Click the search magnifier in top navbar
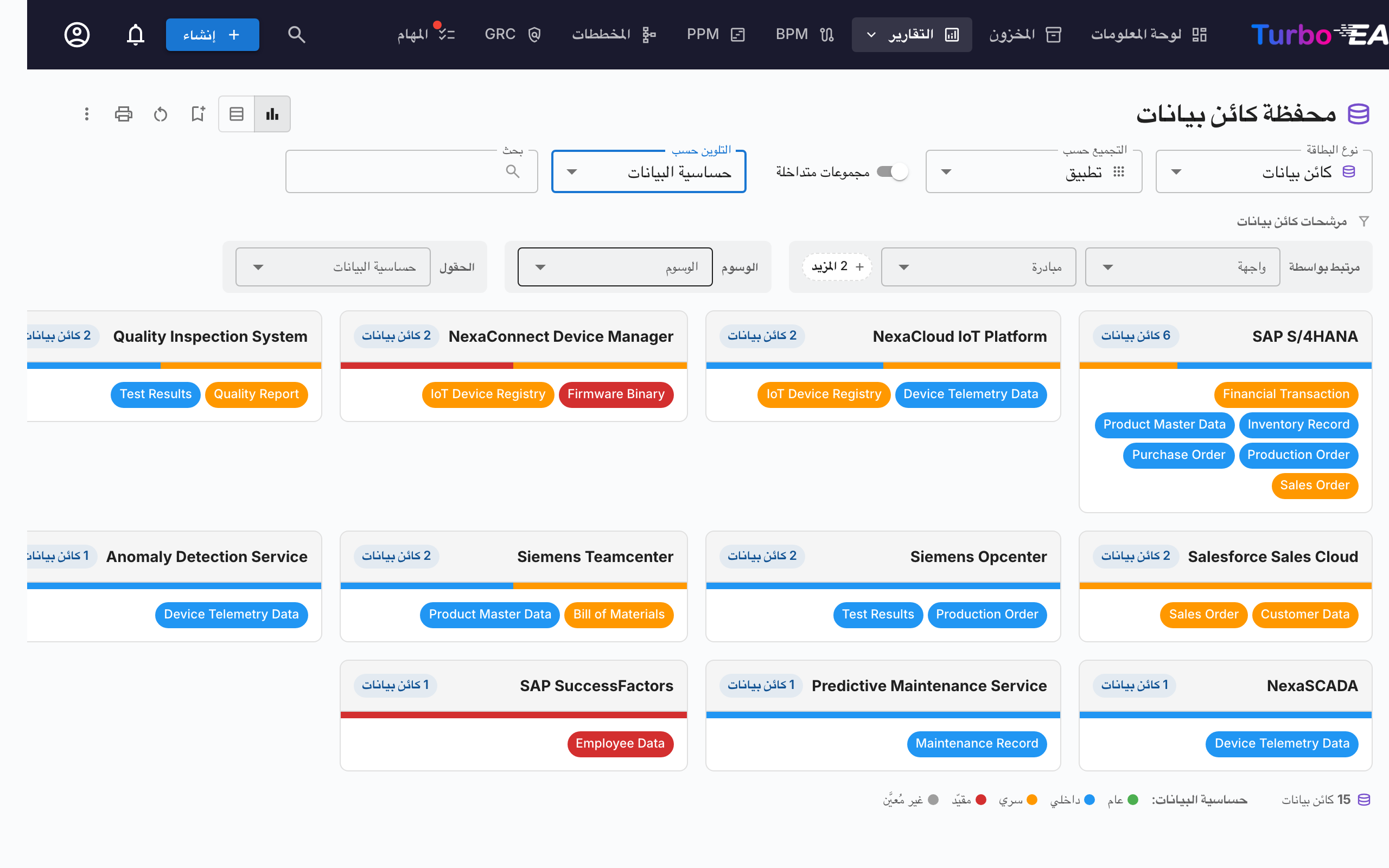Image resolution: width=1389 pixels, height=868 pixels. tap(296, 34)
